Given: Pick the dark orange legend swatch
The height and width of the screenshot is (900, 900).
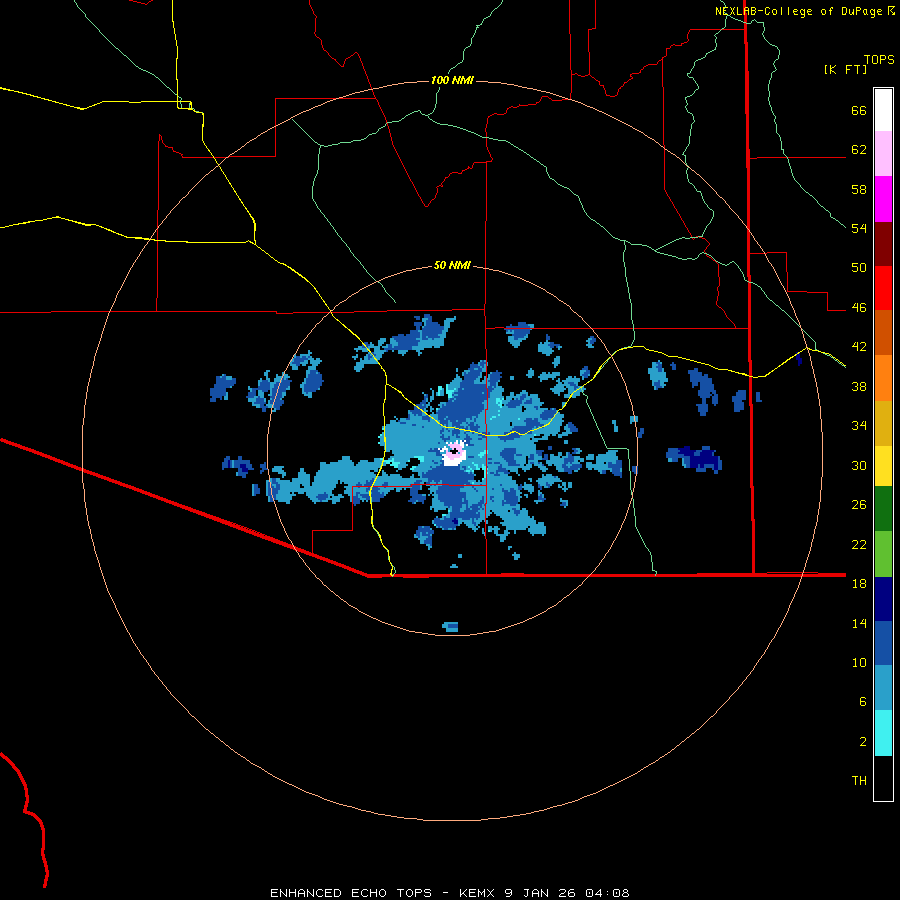Looking at the screenshot, I should (x=883, y=332).
